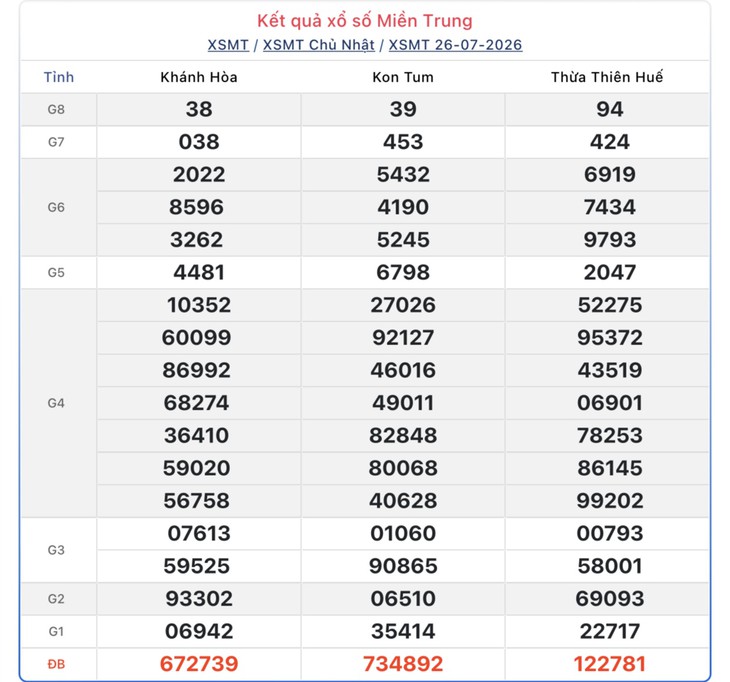Click the Thừa Thiên Huế special prize 122781
730x682 pixels.
(609, 664)
